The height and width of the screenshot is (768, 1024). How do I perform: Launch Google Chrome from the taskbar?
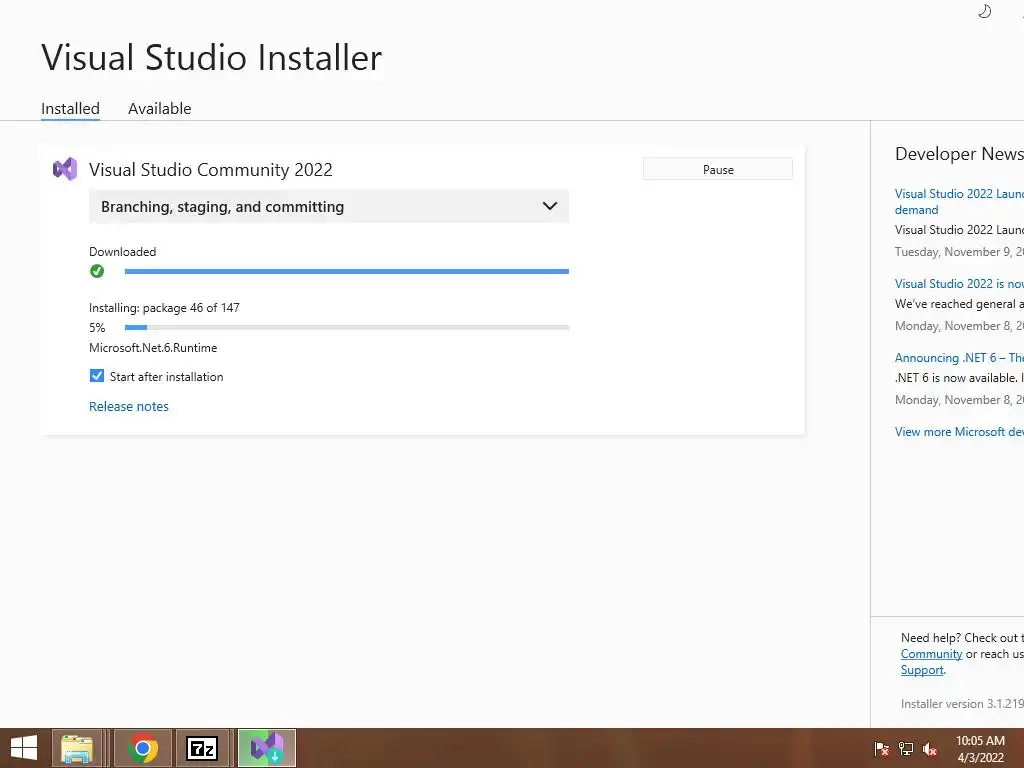(143, 748)
